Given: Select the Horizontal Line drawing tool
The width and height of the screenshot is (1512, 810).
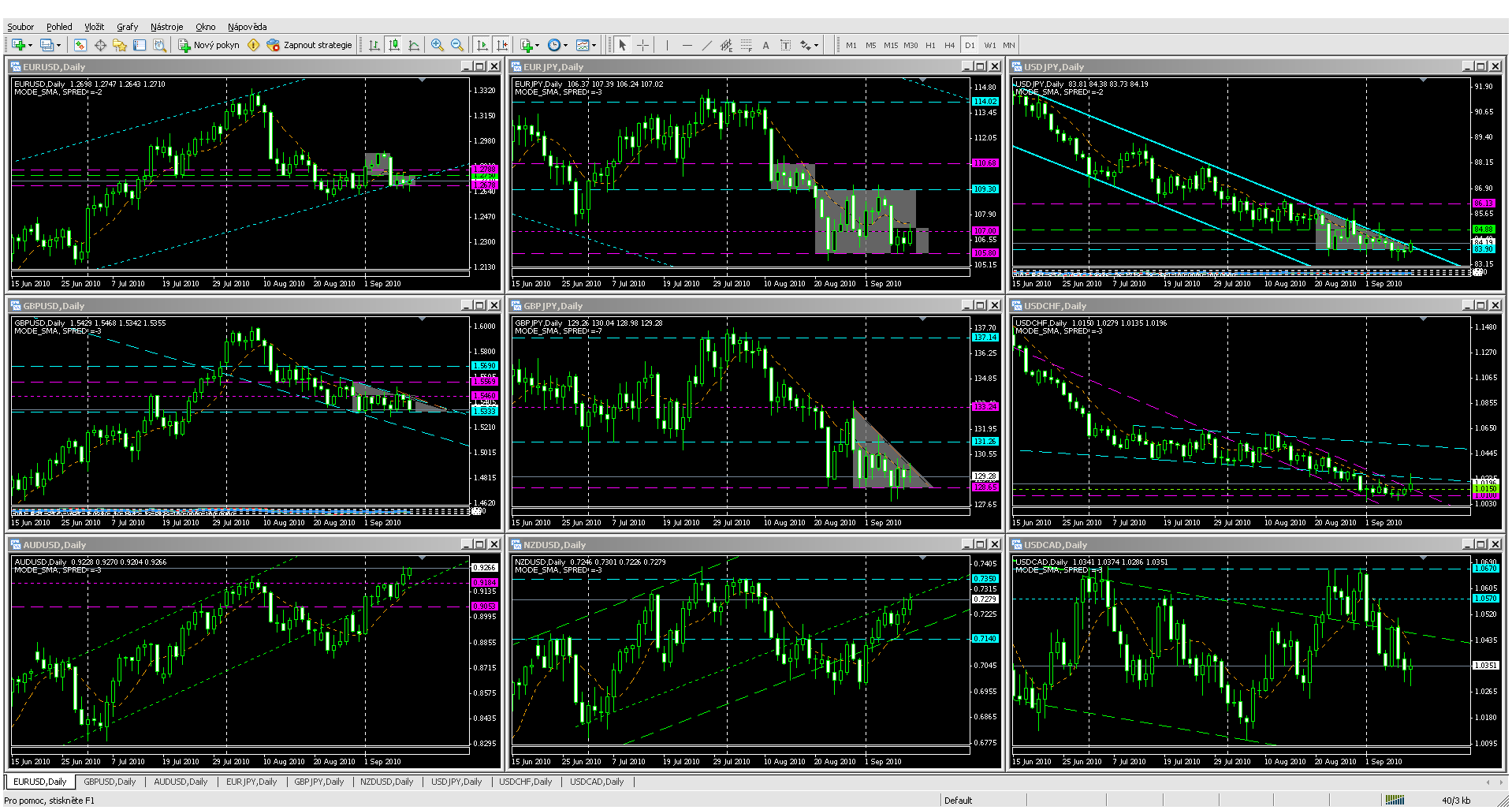Looking at the screenshot, I should point(687,45).
